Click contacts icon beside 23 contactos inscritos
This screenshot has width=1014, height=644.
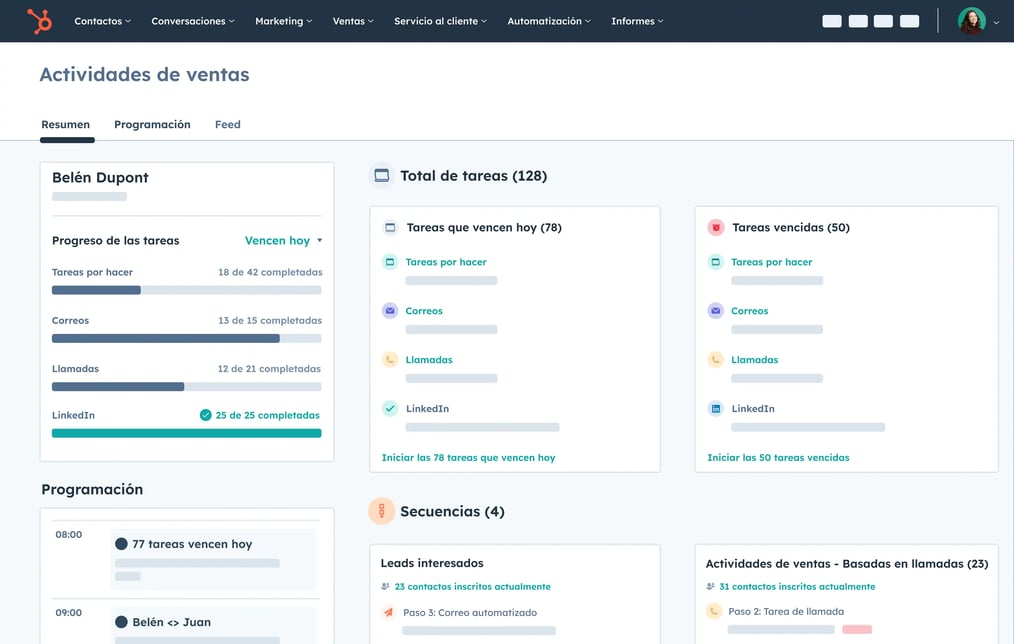(385, 586)
